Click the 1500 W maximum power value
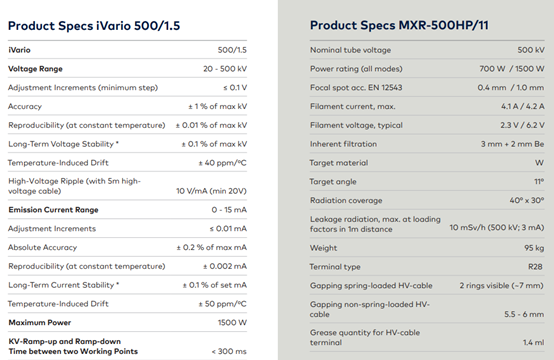This screenshot has height=360, width=554. 232,323
